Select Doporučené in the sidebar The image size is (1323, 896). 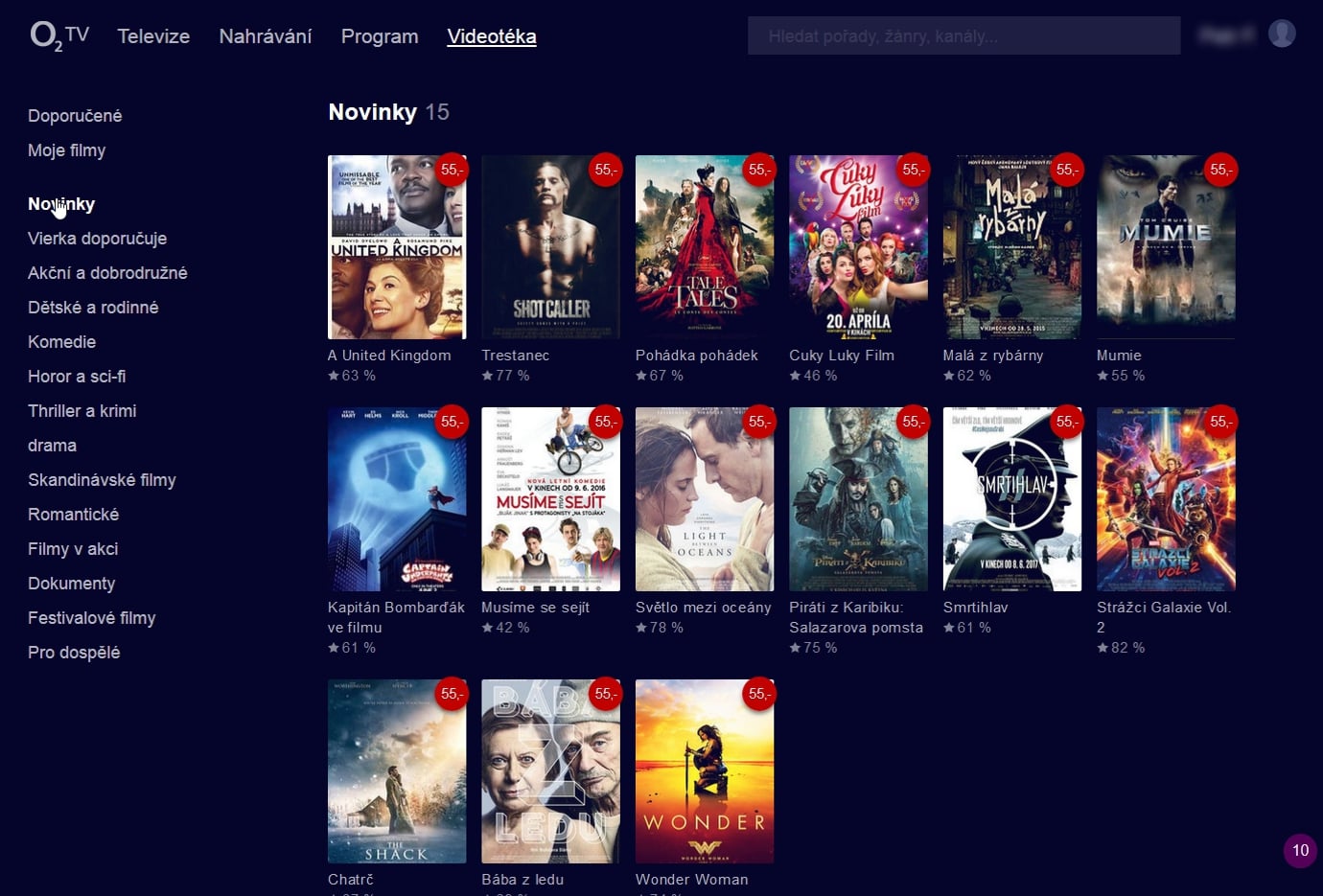[75, 116]
